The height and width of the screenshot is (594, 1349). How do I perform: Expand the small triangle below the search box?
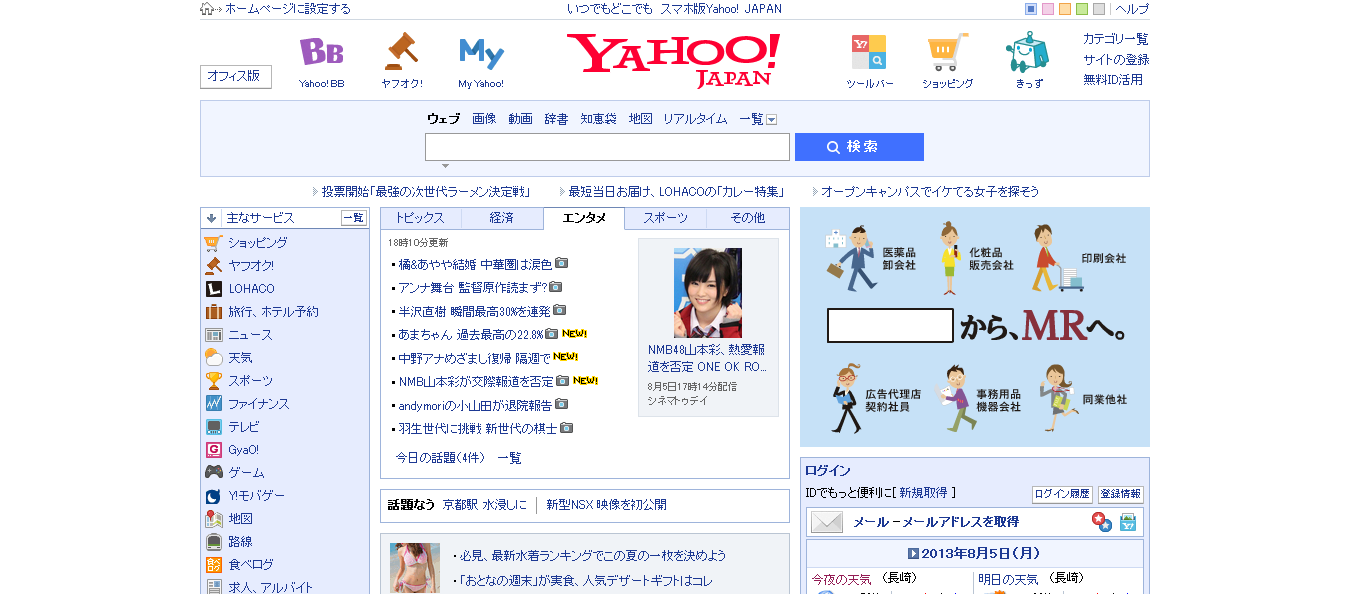[x=445, y=166]
